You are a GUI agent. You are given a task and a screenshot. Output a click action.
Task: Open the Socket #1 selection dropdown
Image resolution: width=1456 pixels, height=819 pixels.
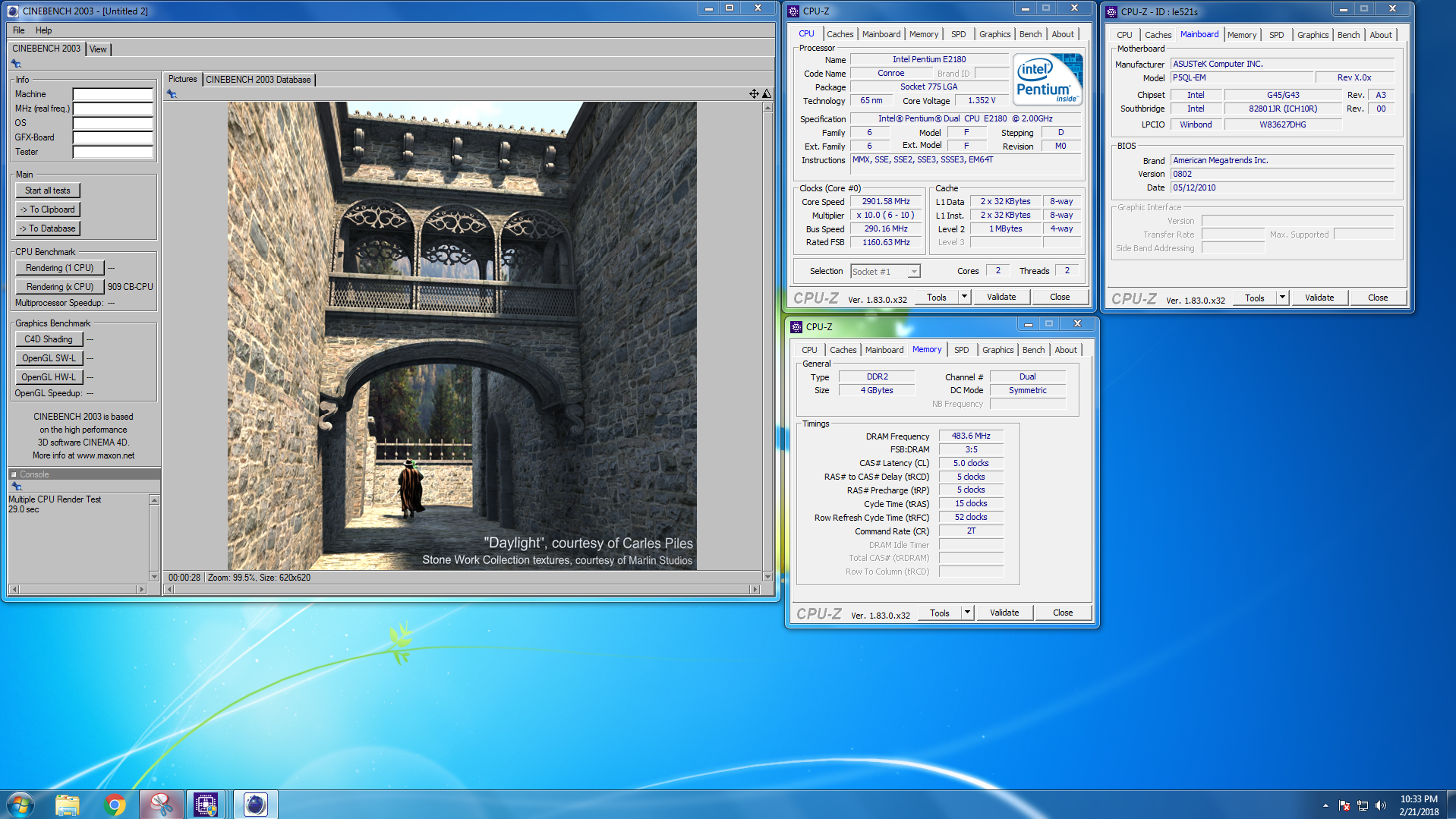point(914,272)
